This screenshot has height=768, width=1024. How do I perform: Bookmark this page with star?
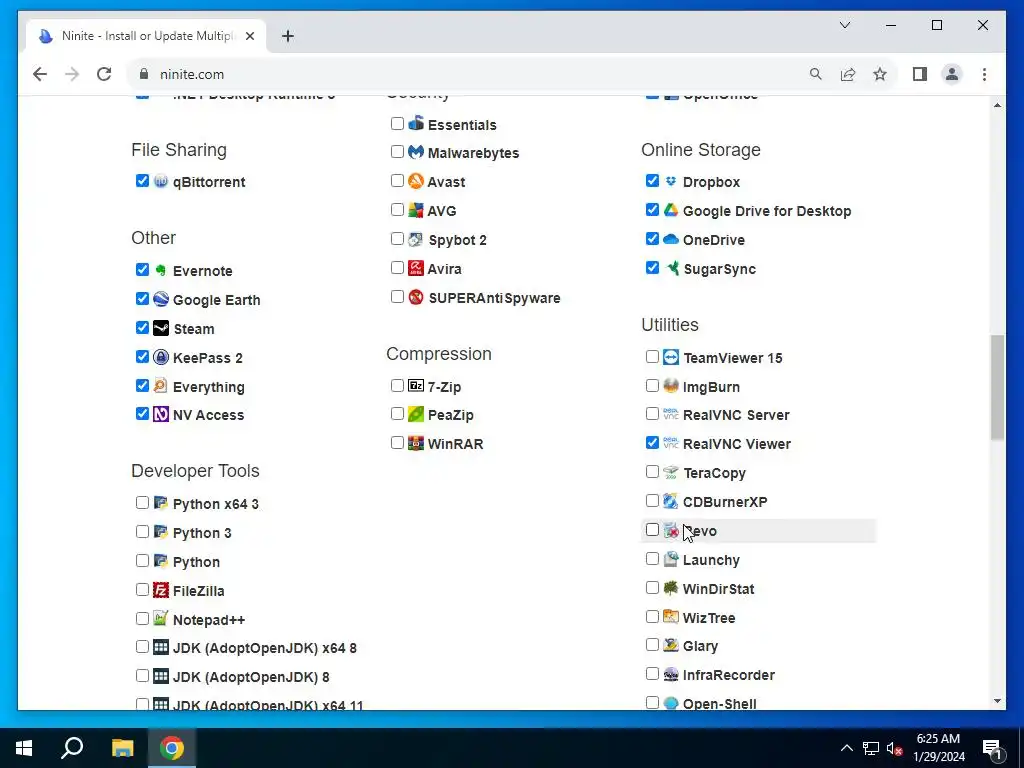880,74
